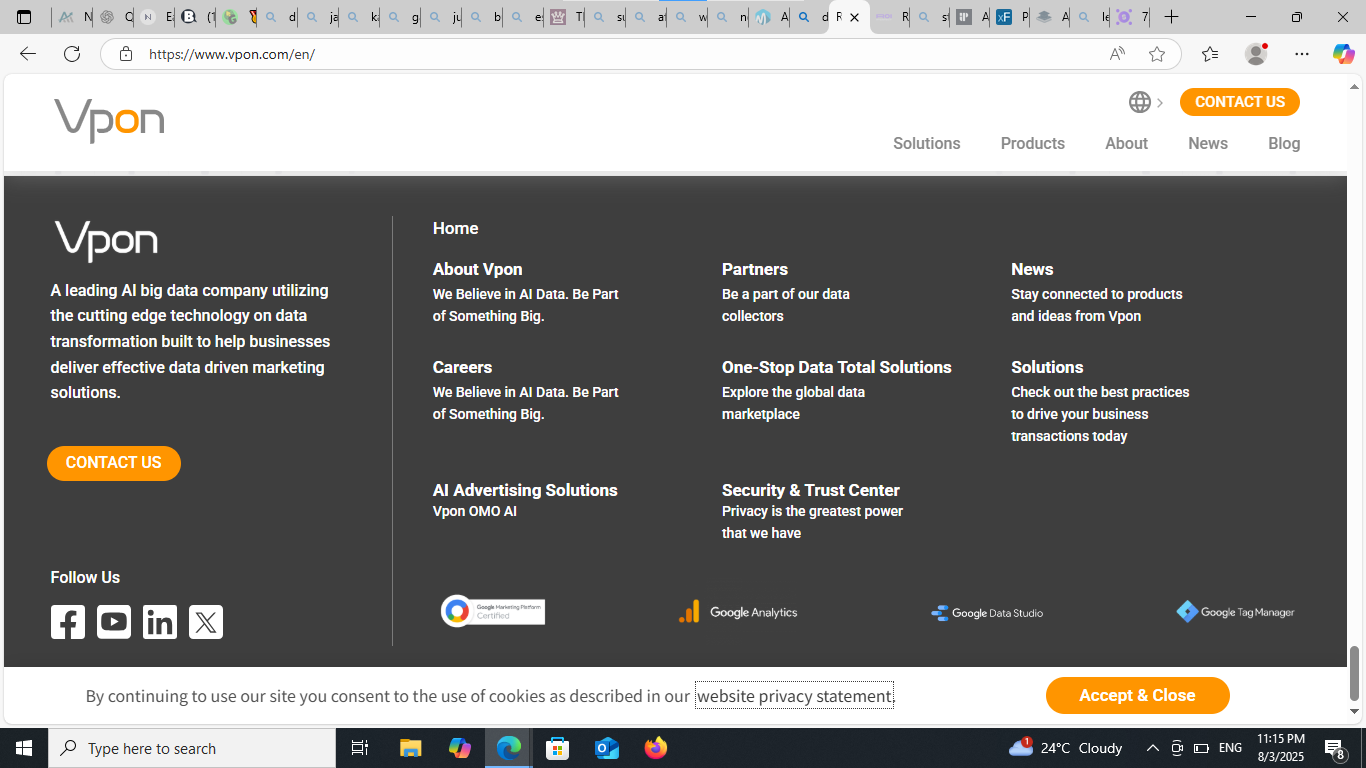The height and width of the screenshot is (768, 1366).
Task: Close the current active tab
Action: (854, 17)
